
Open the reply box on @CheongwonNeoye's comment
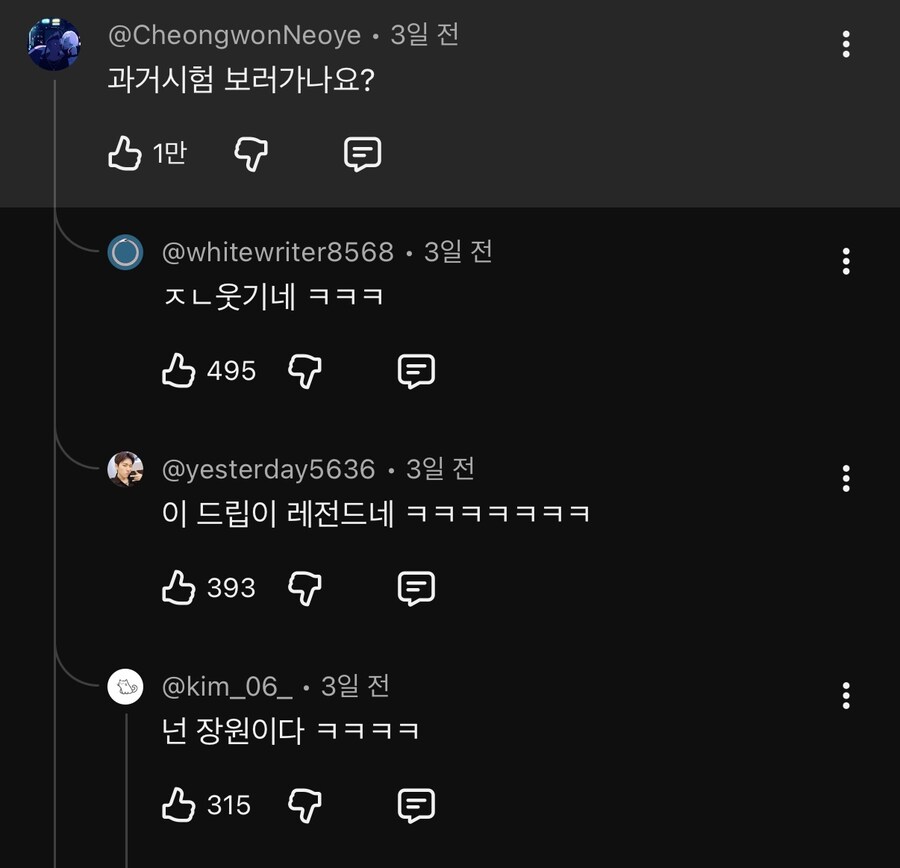pos(361,153)
